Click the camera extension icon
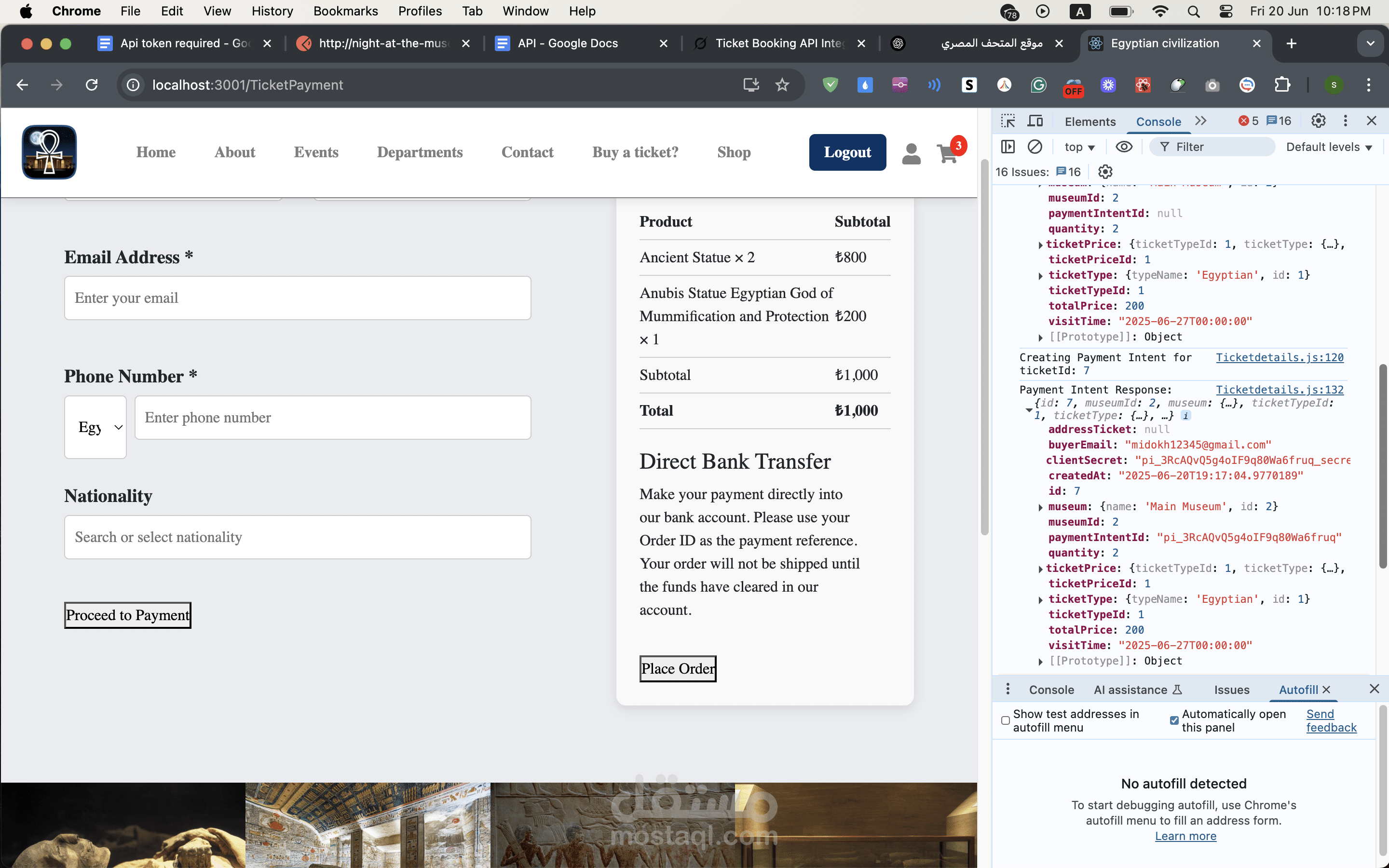 [x=1212, y=85]
